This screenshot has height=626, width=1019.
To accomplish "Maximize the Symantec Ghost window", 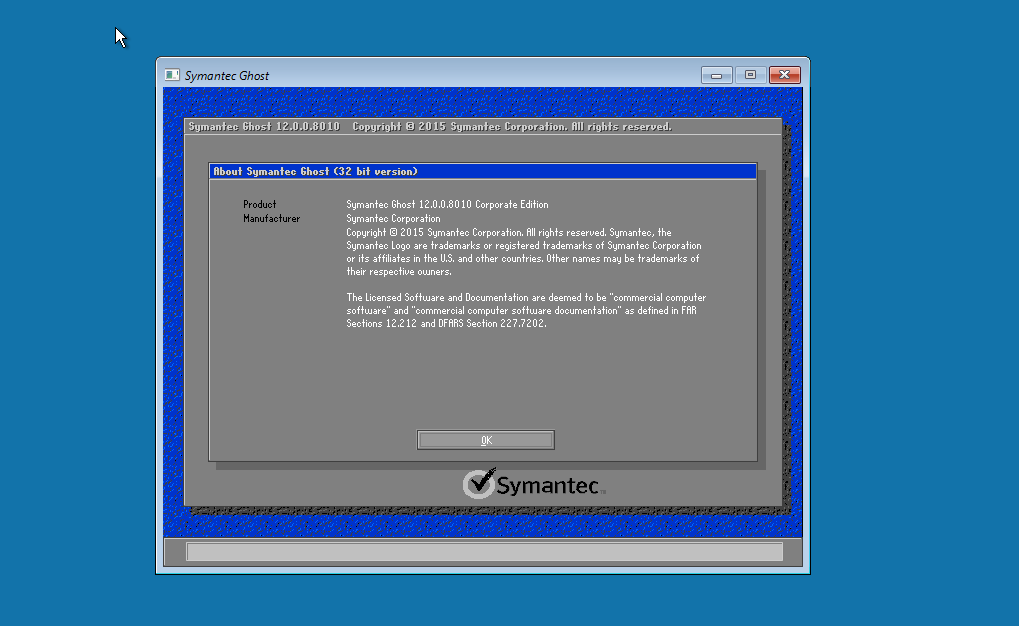I will coord(751,75).
